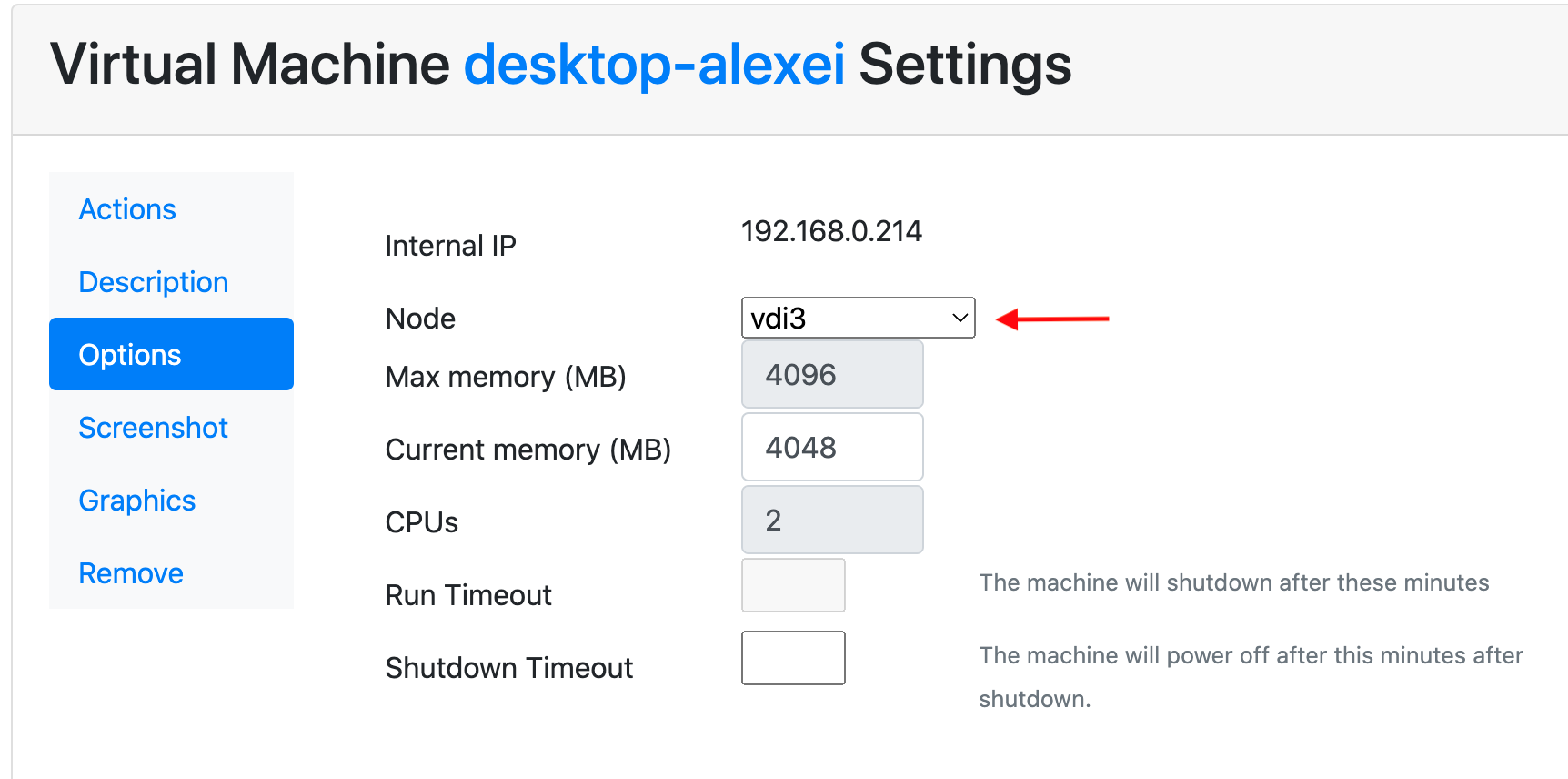Expand the Node dropdown showing vdi3
Image resolution: width=1568 pixels, height=779 pixels.
pos(859,318)
